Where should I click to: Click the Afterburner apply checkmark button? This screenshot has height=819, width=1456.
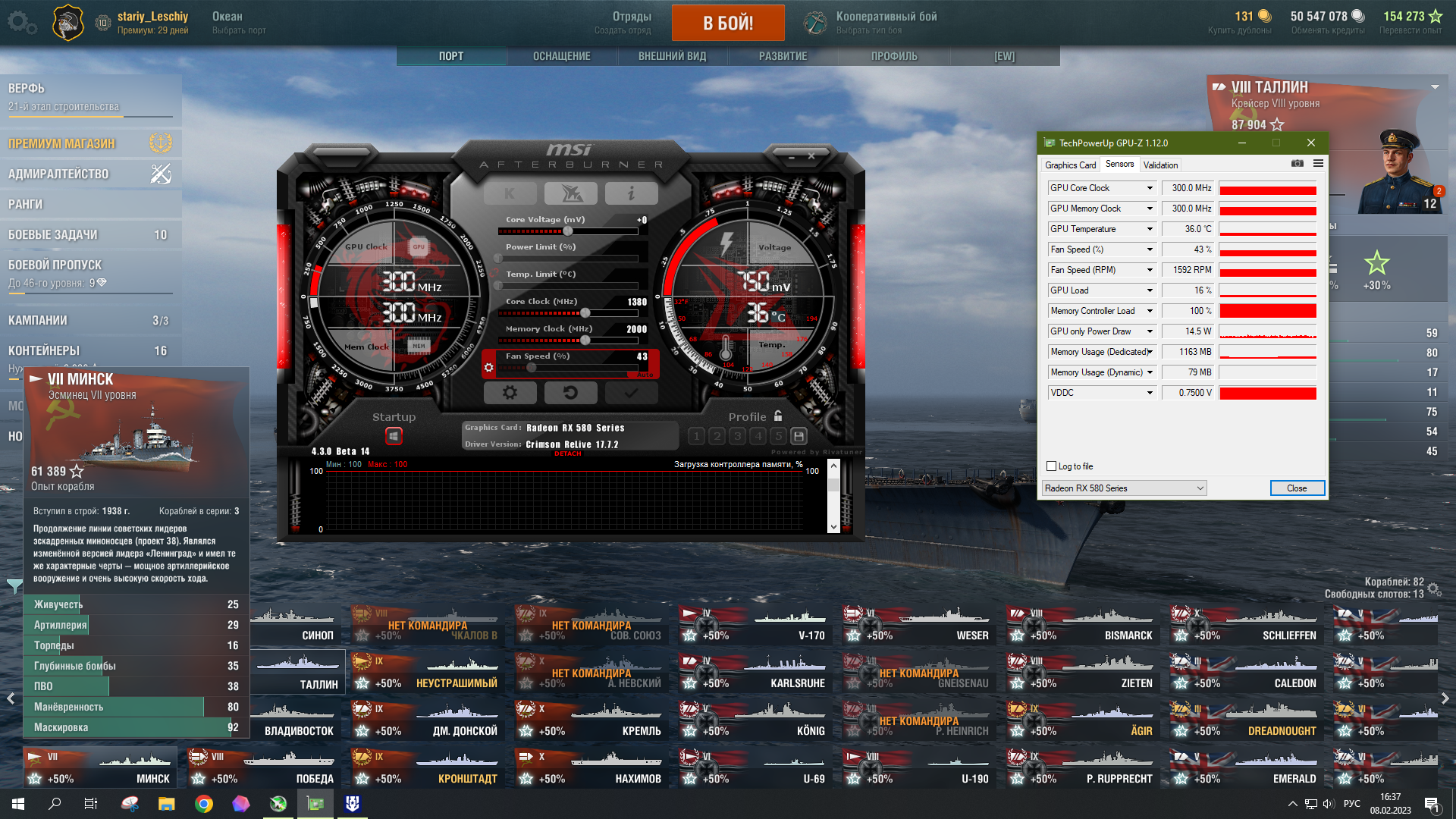point(631,393)
